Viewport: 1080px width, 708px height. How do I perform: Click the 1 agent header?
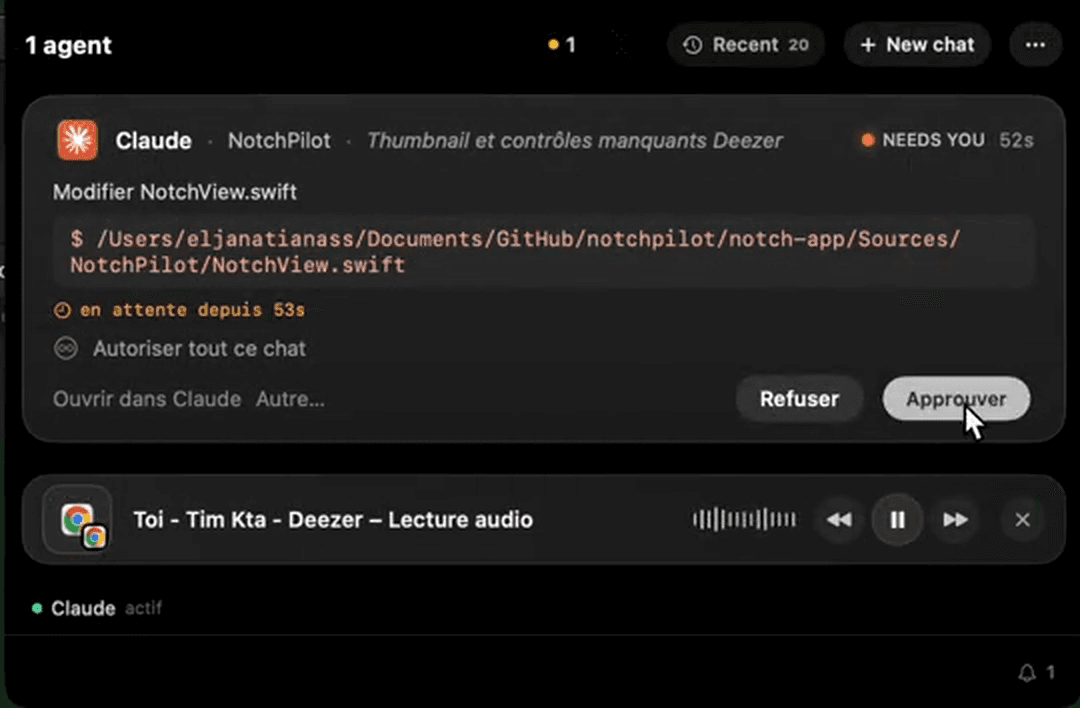click(x=68, y=45)
